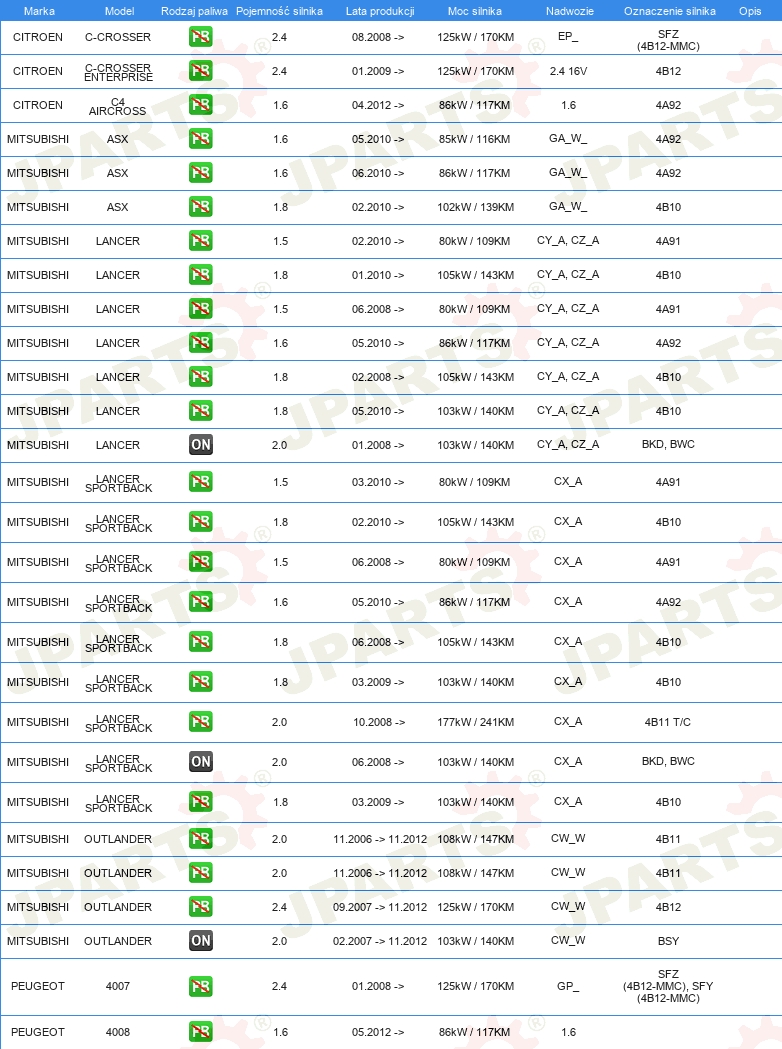This screenshot has width=782, height=1049.
Task: Click engine code 4B11 T/C
Action: (668, 722)
